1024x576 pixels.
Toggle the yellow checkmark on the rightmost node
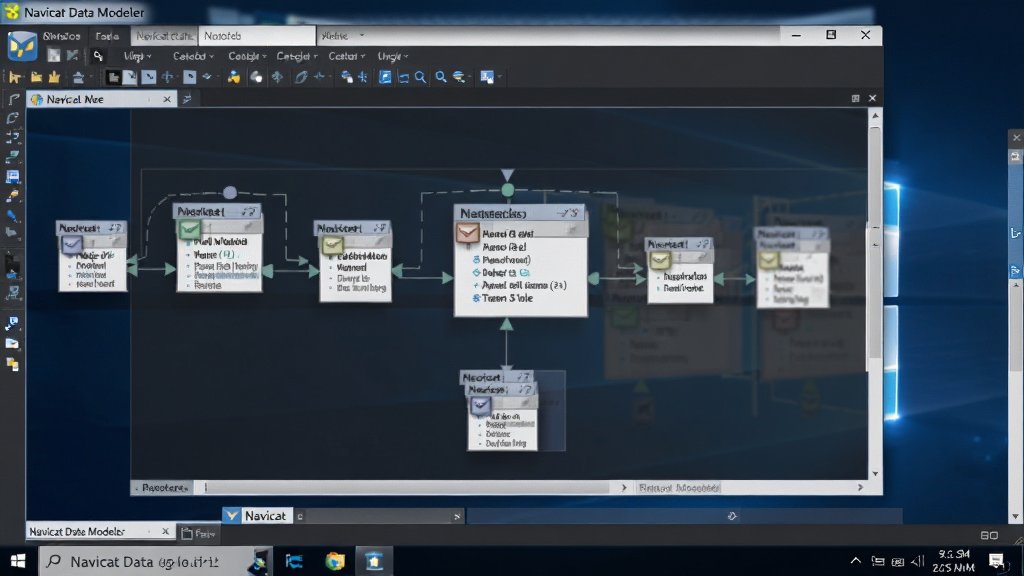tap(769, 260)
